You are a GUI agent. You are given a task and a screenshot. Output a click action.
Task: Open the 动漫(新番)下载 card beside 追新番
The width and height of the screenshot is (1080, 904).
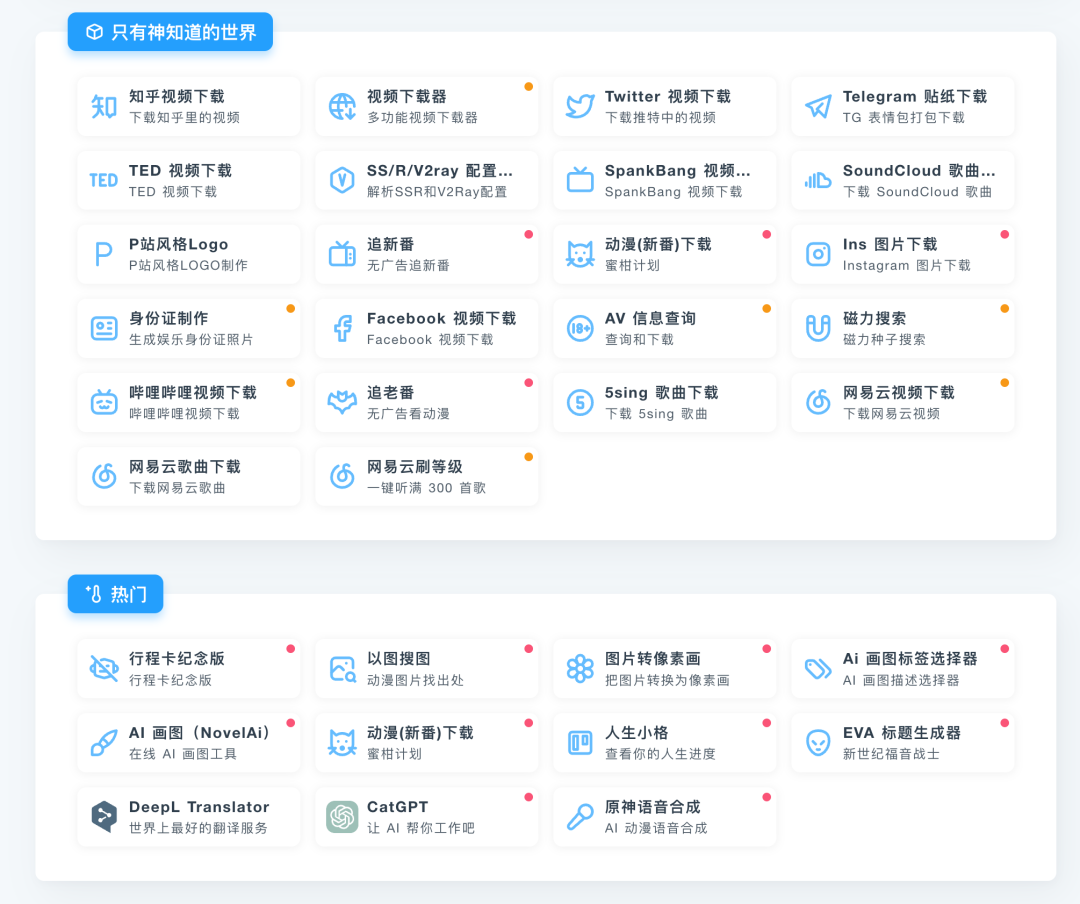(665, 254)
